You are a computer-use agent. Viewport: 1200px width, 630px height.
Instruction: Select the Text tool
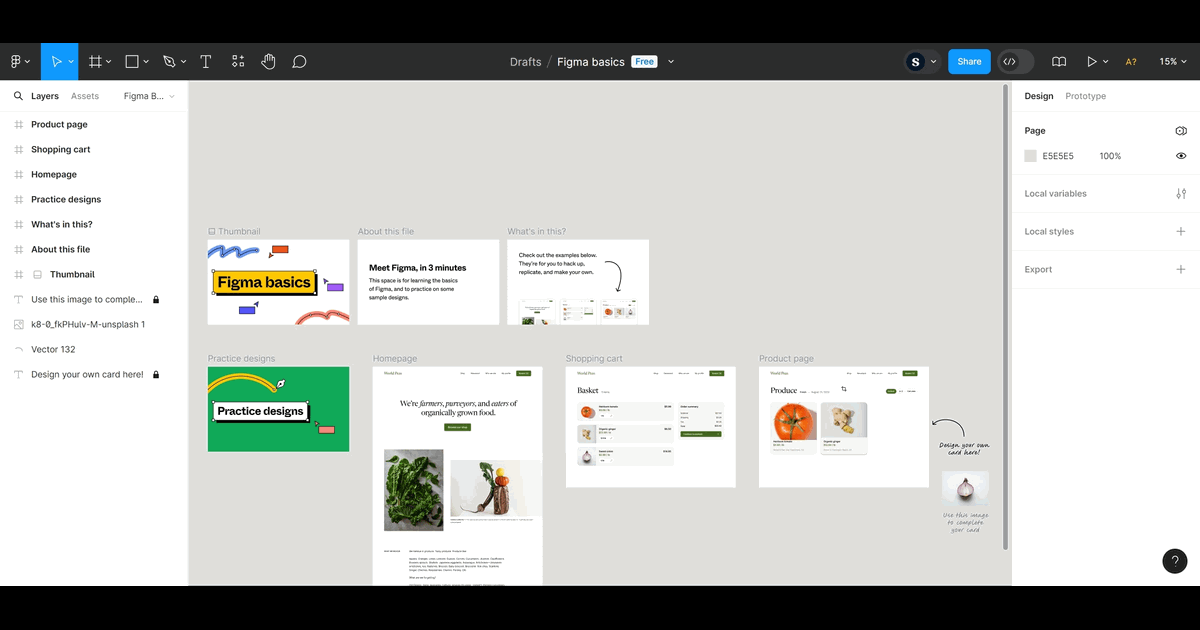(206, 62)
